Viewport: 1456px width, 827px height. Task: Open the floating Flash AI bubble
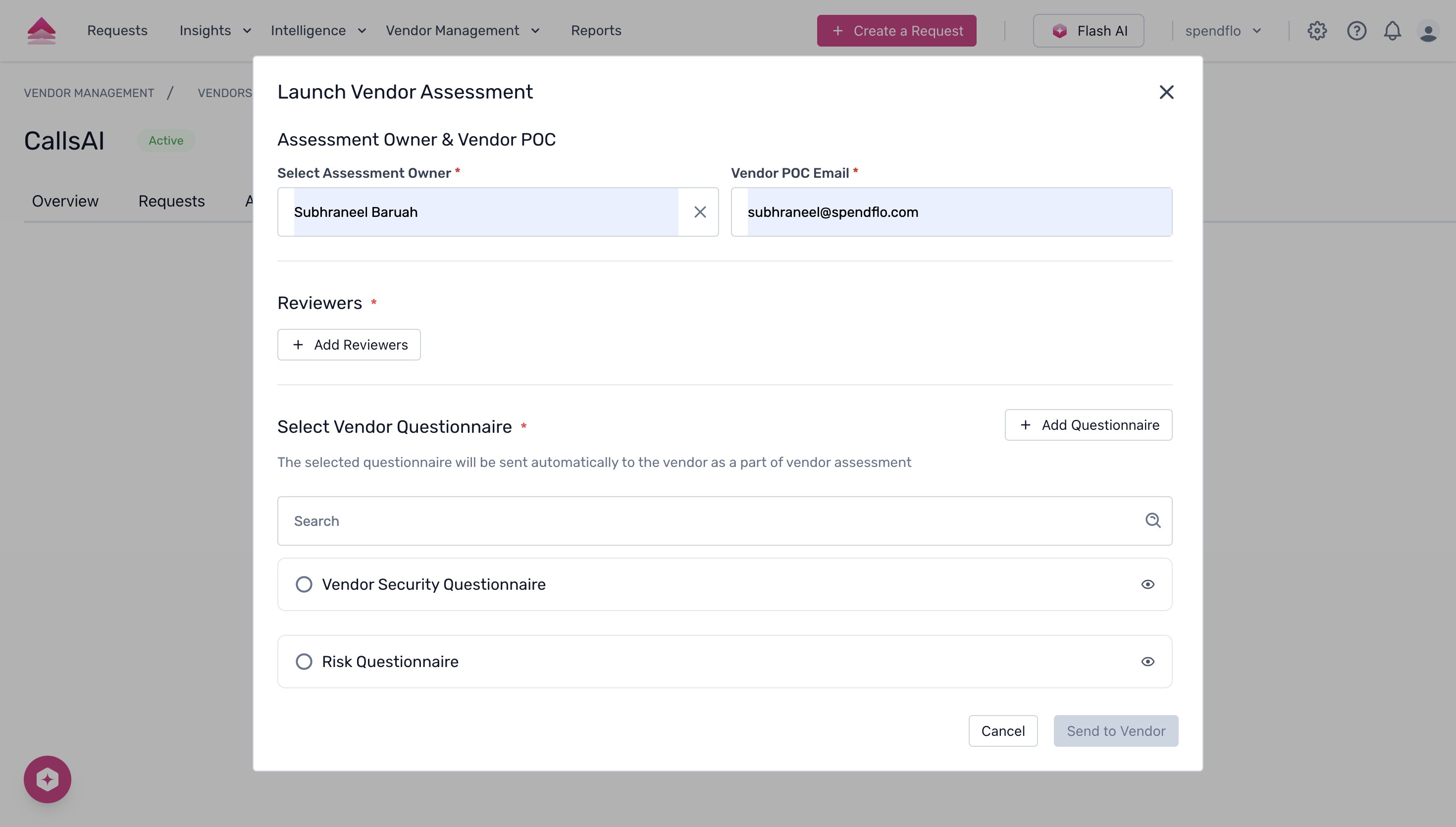pos(47,779)
